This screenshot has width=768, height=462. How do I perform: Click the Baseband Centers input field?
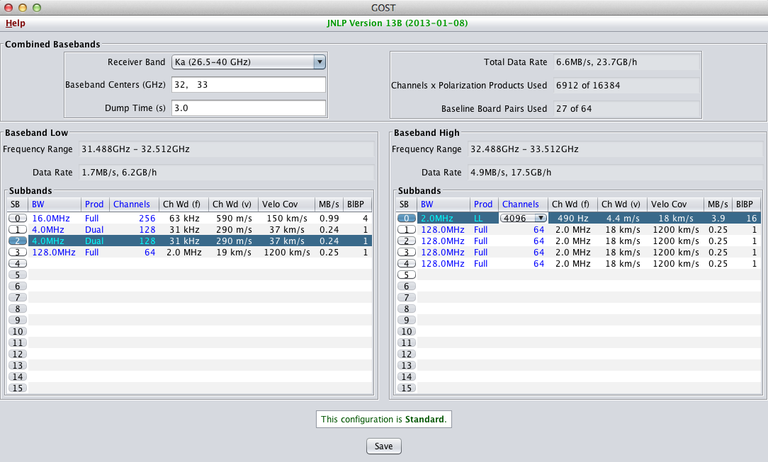click(248, 85)
